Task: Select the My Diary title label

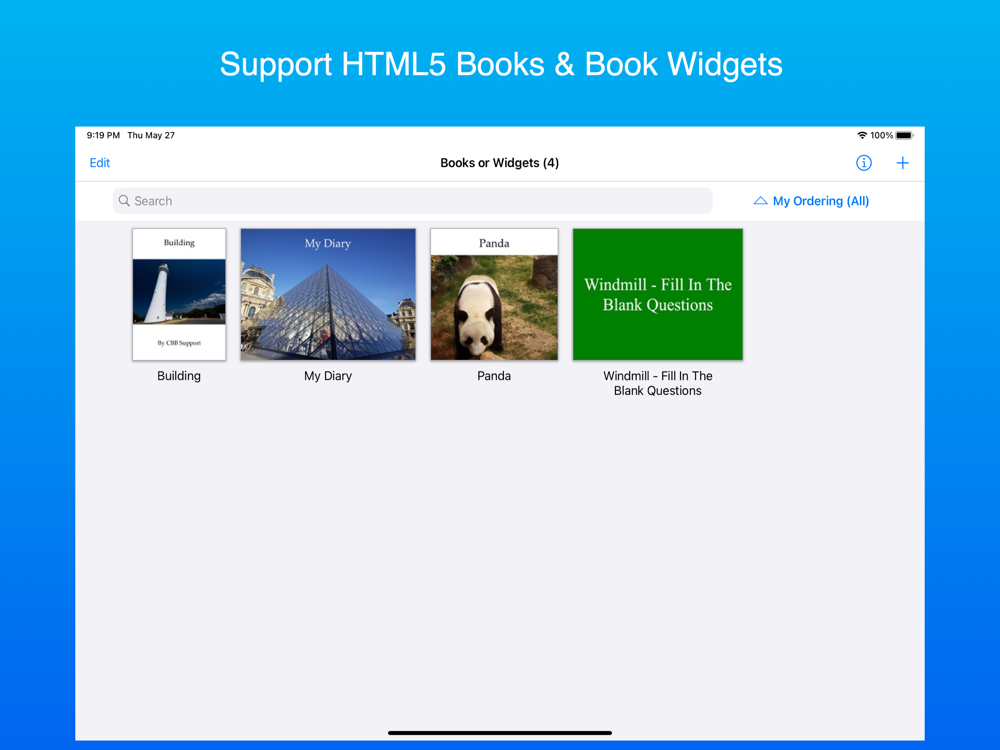Action: [328, 376]
